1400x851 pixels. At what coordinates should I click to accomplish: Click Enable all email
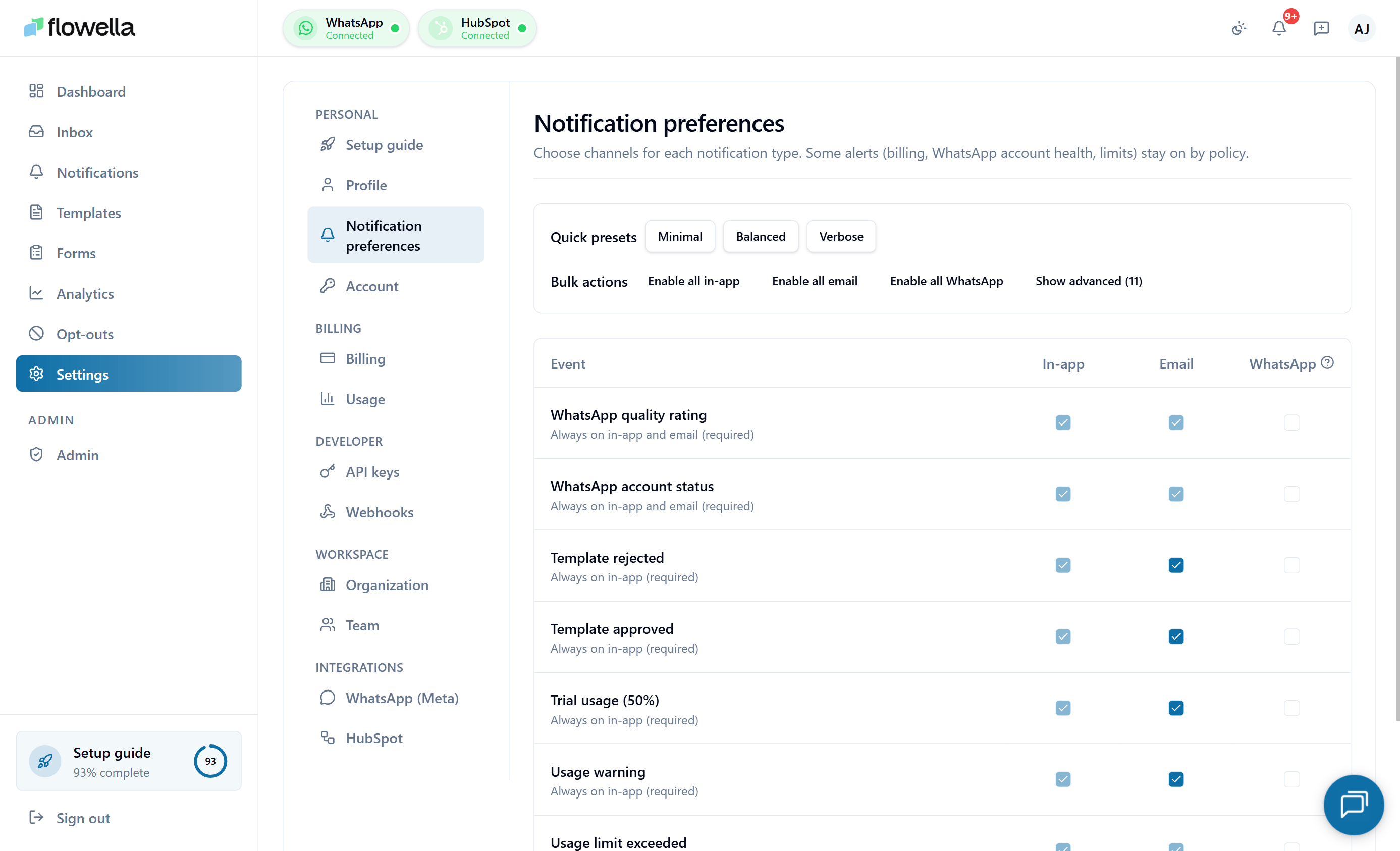(x=814, y=281)
